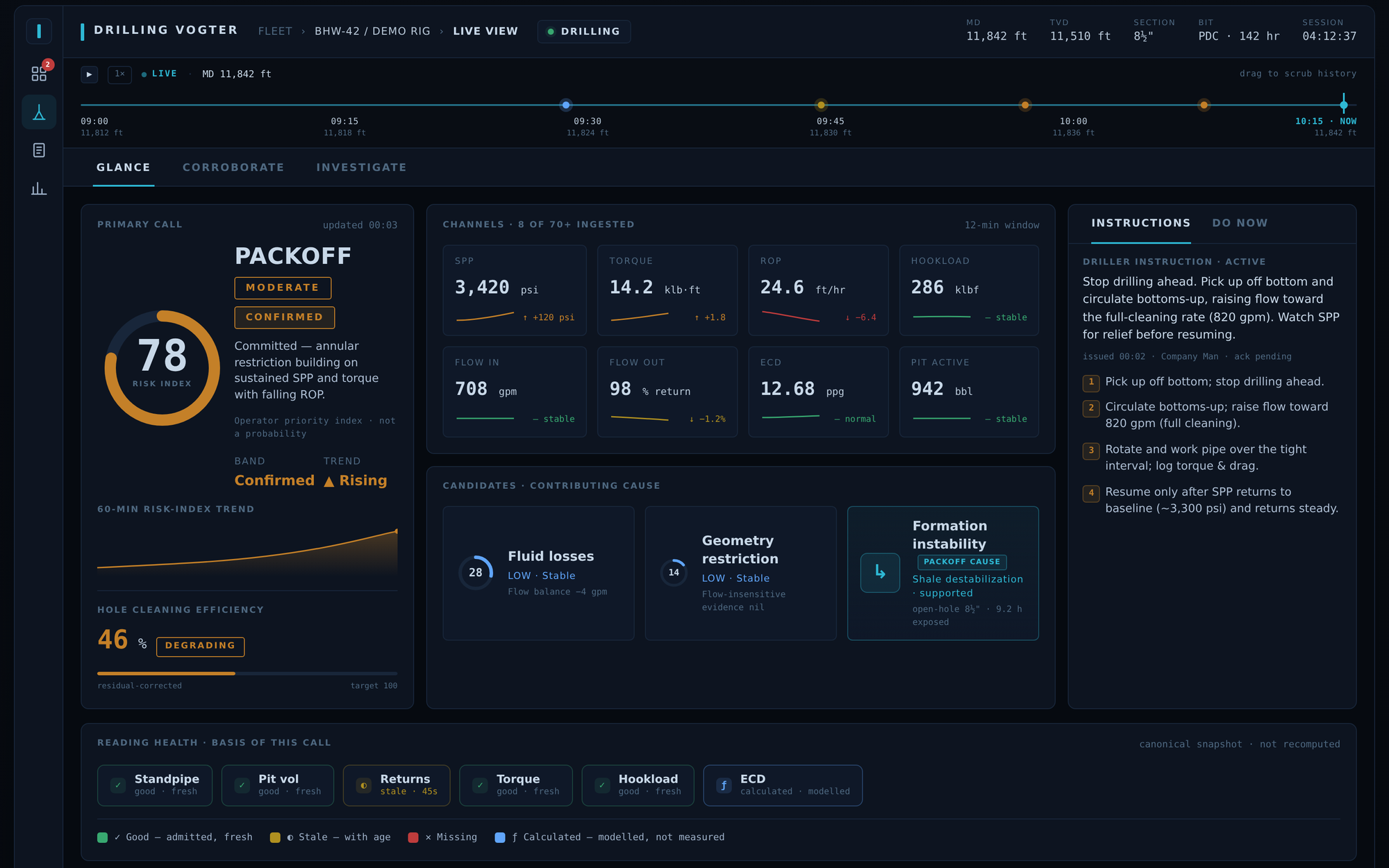The width and height of the screenshot is (1389, 868).
Task: Click the Moderate severity badge
Action: pyautogui.click(x=283, y=287)
